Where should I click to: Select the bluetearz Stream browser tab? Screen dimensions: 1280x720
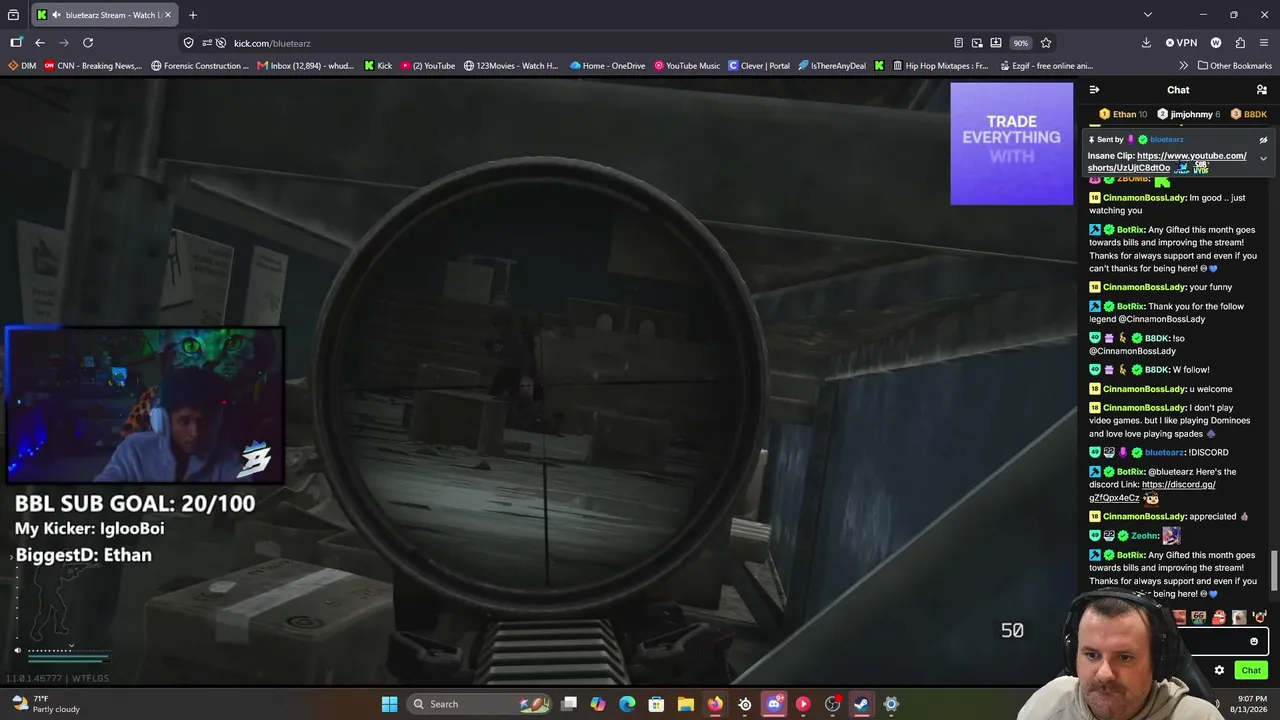[105, 15]
